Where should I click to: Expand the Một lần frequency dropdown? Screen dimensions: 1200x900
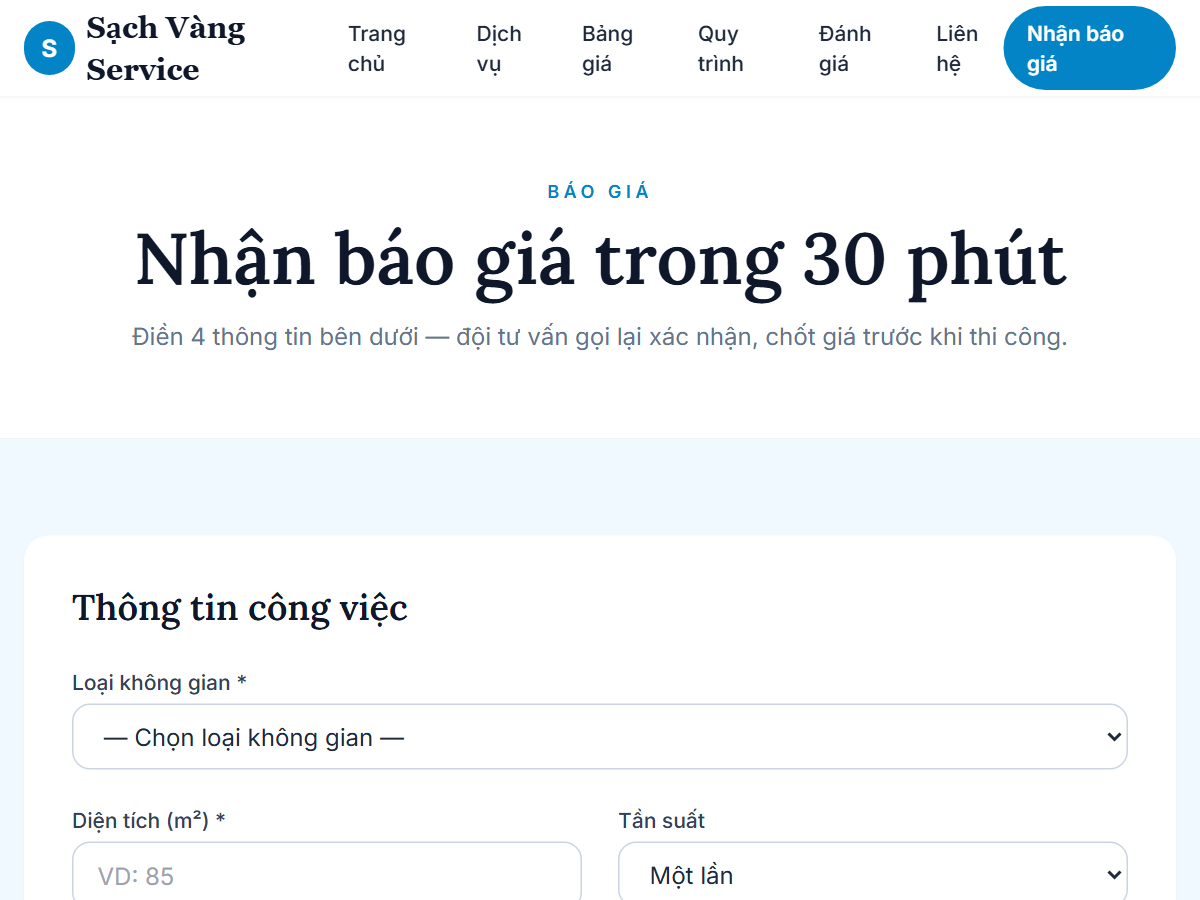click(873, 872)
